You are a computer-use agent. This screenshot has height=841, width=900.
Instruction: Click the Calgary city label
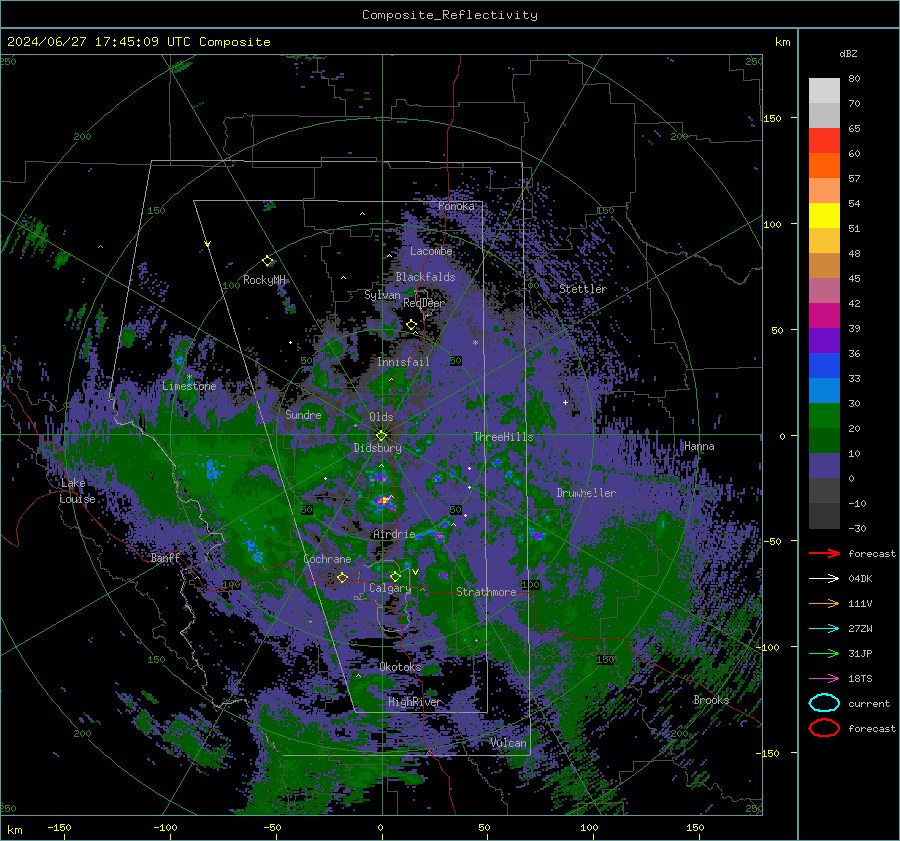[390, 588]
